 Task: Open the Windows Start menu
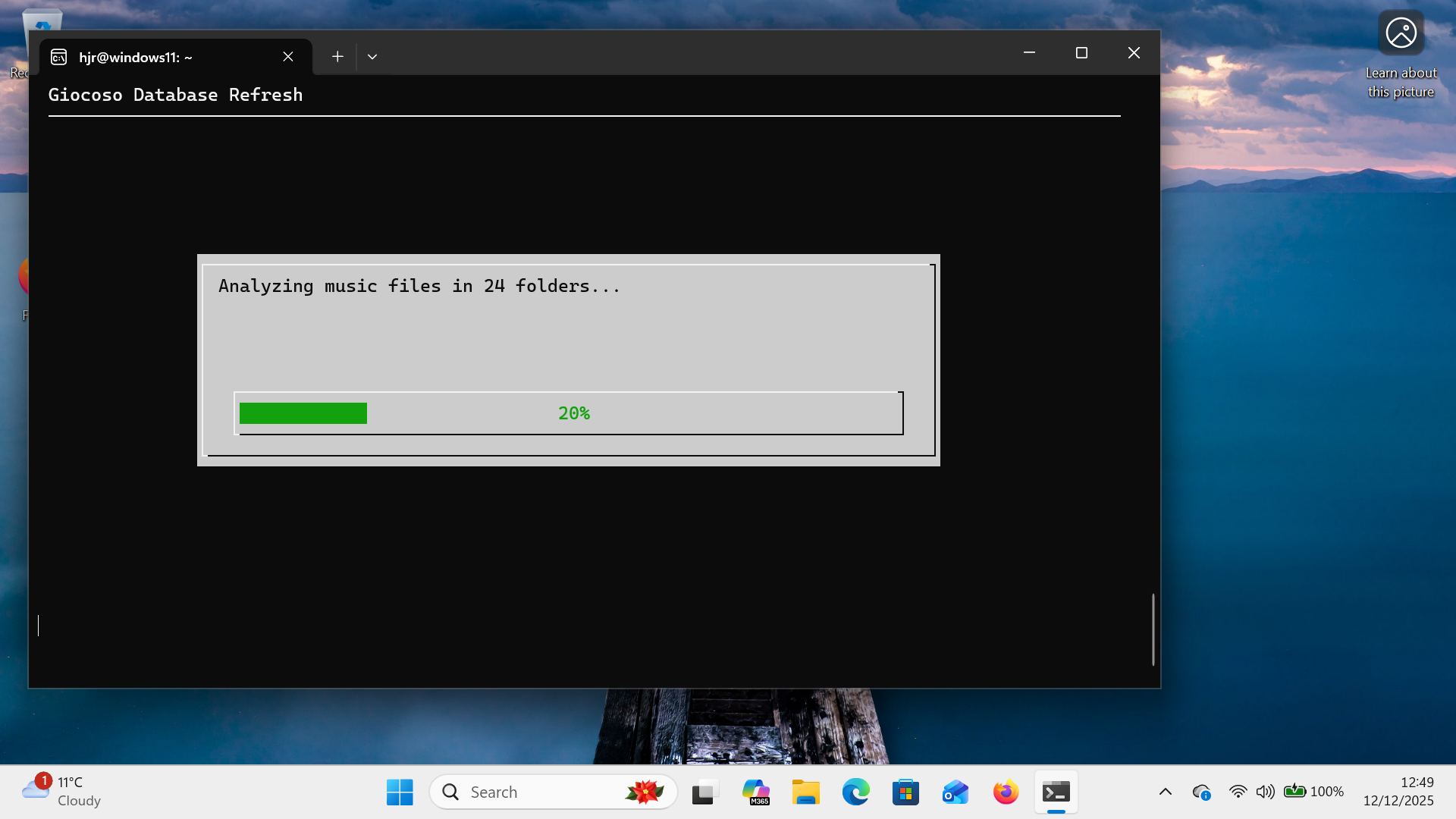(400, 792)
